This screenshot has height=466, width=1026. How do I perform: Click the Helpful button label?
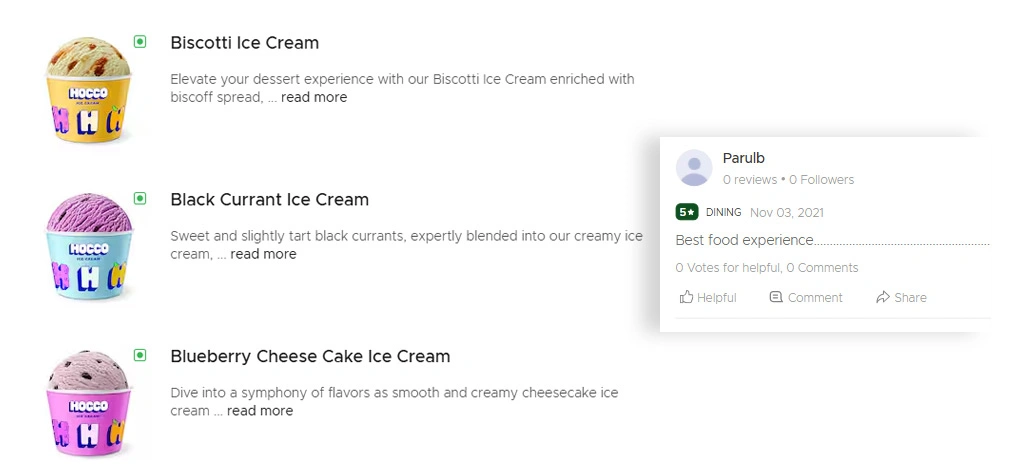coord(716,298)
